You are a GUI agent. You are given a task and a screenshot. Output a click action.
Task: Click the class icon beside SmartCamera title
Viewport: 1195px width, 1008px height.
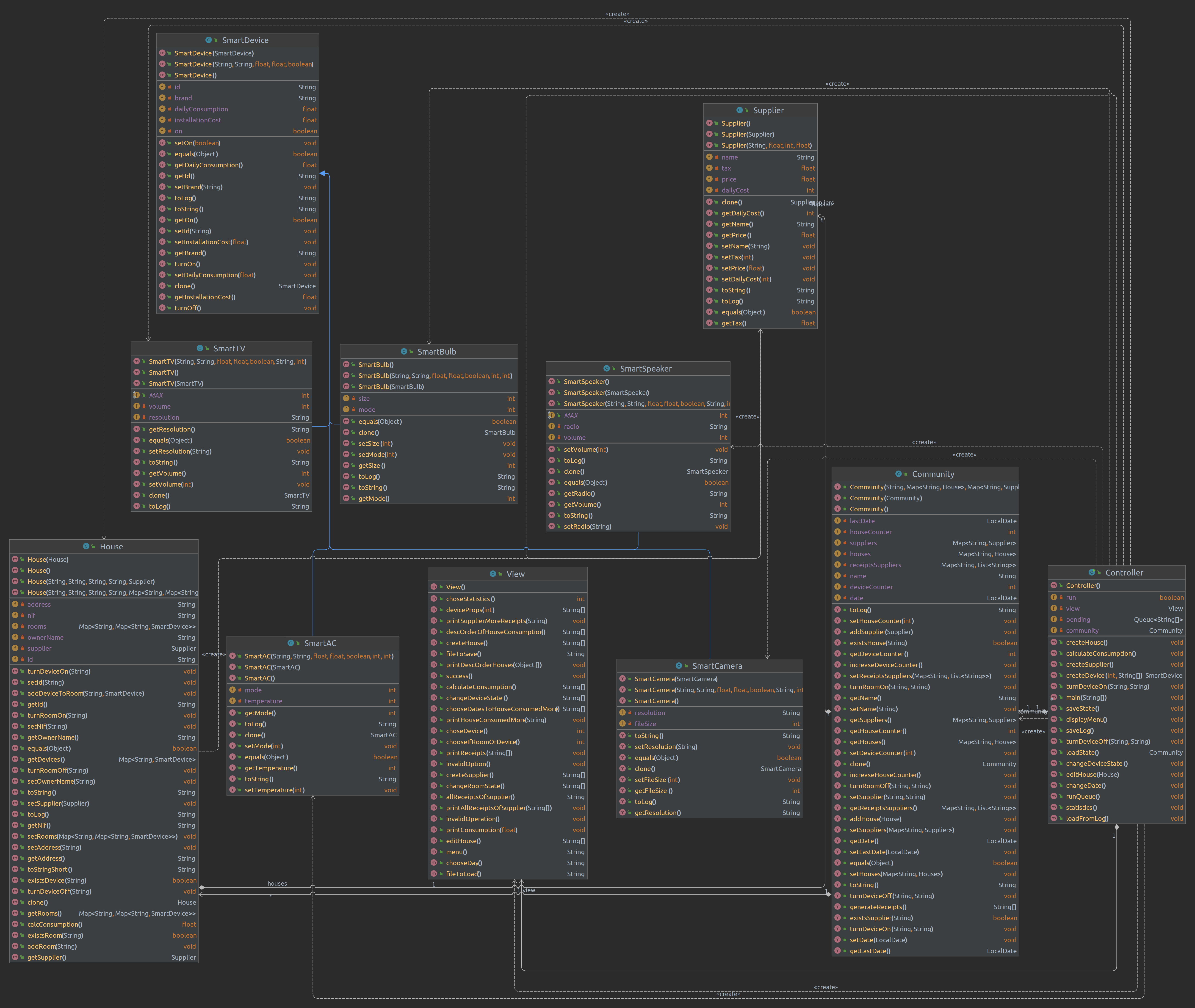679,666
